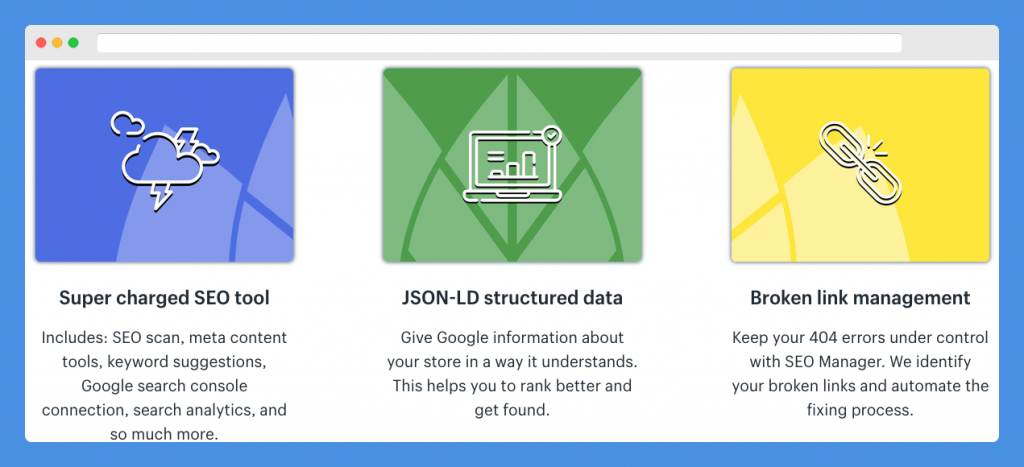Click the Super charged SEO tool heading
This screenshot has height=467, width=1024.
[x=165, y=298]
